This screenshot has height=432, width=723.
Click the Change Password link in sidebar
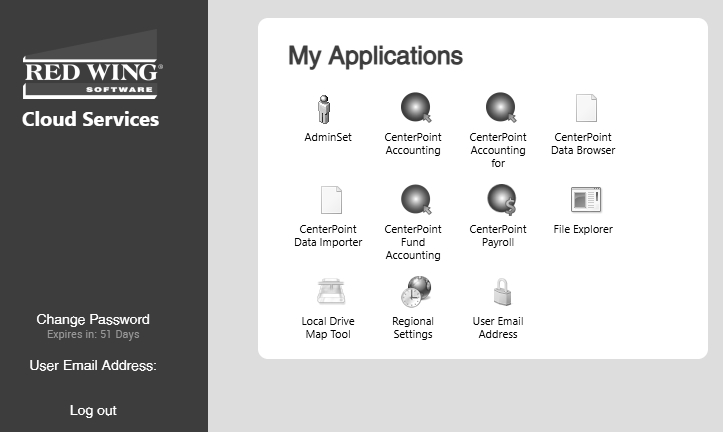[x=93, y=319]
